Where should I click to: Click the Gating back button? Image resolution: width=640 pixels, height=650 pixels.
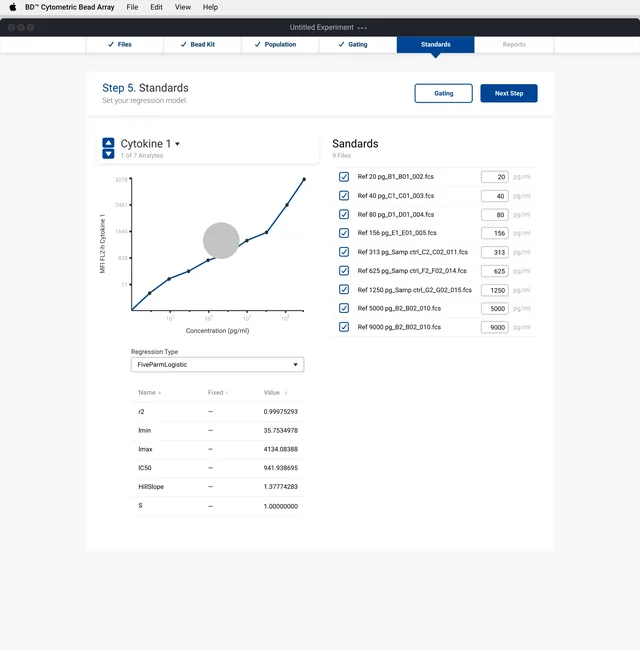pyautogui.click(x=444, y=93)
